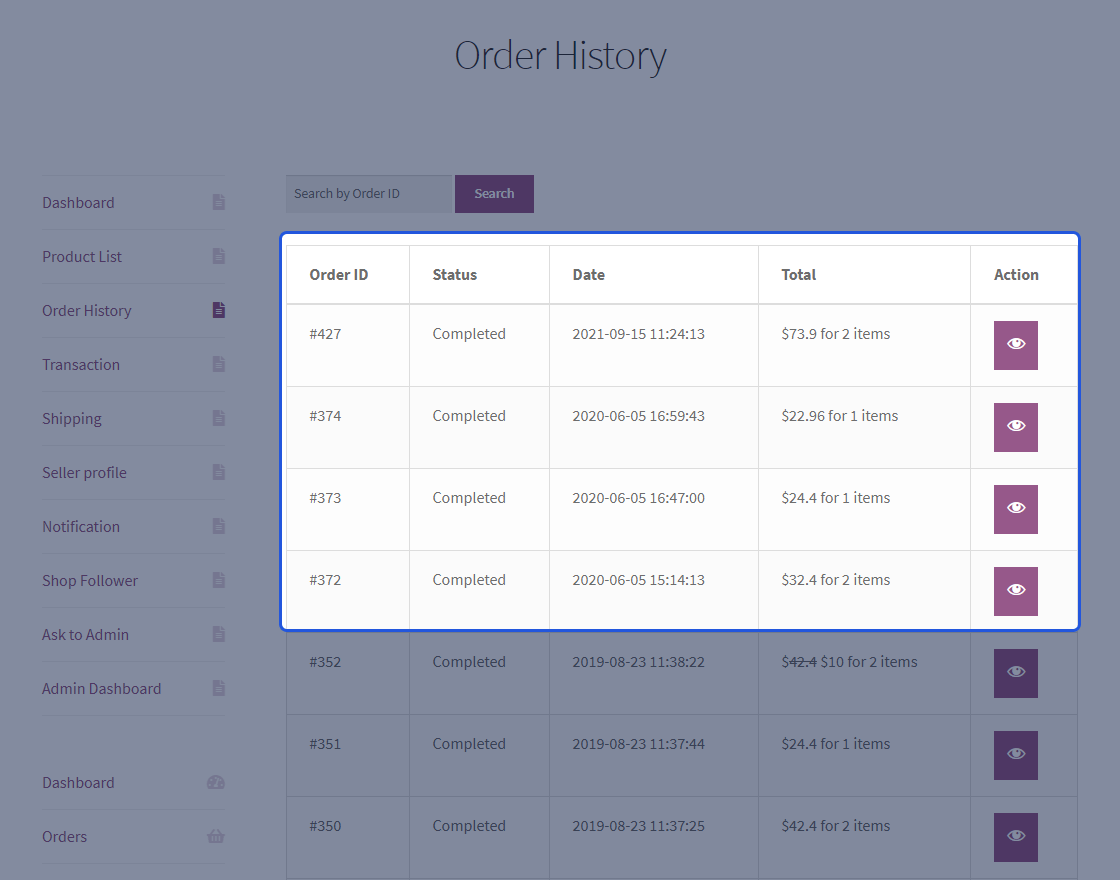
Task: Click the Search button
Action: click(494, 193)
